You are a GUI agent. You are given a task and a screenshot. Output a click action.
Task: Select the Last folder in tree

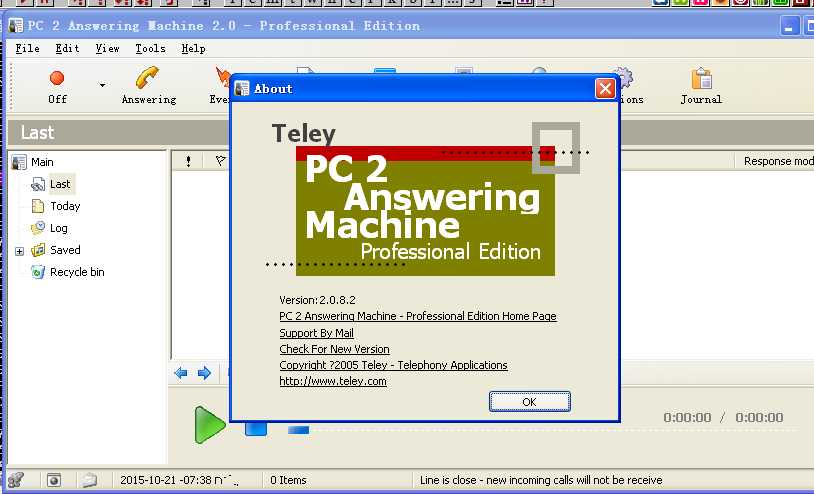coord(60,184)
